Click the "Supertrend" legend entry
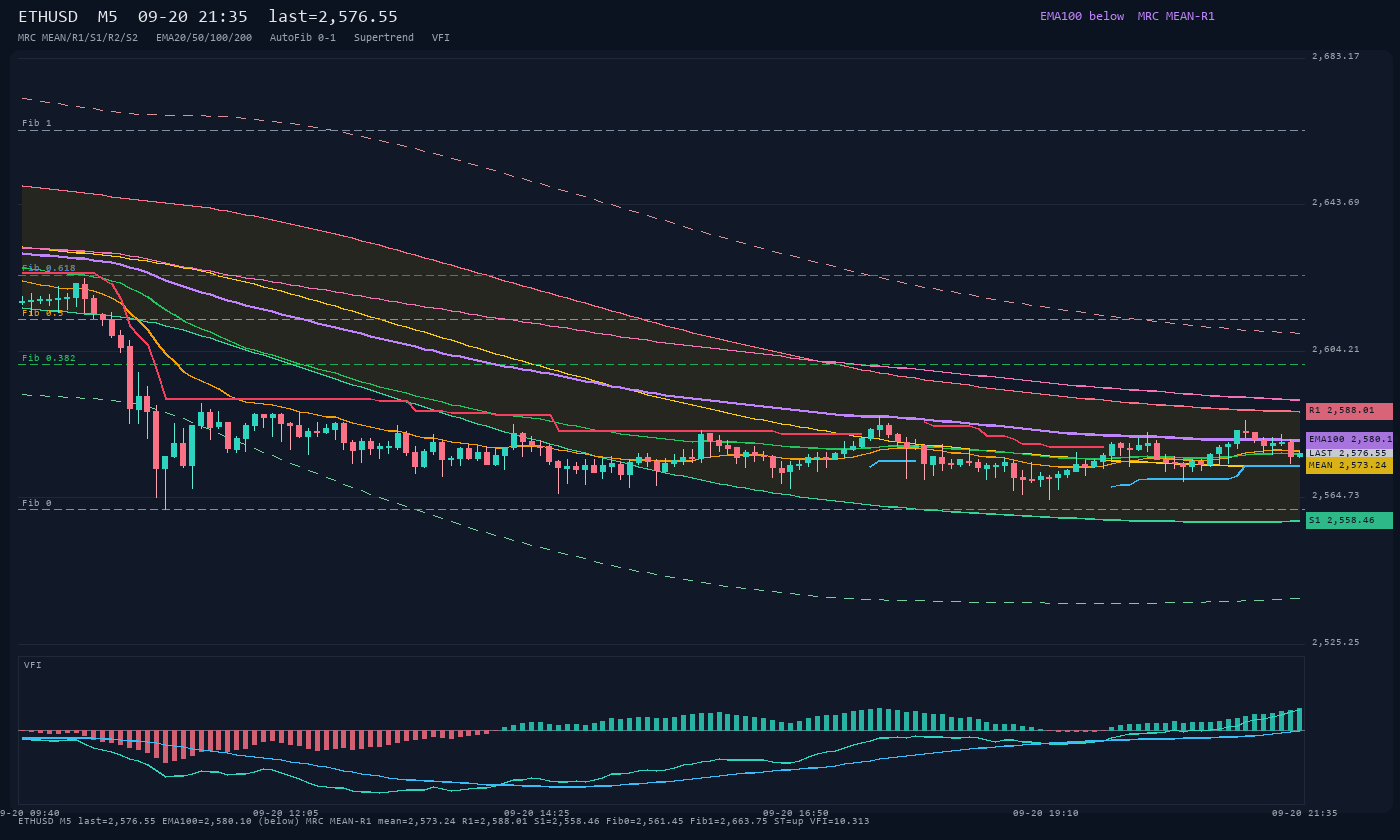The width and height of the screenshot is (1400, 840). [x=384, y=37]
